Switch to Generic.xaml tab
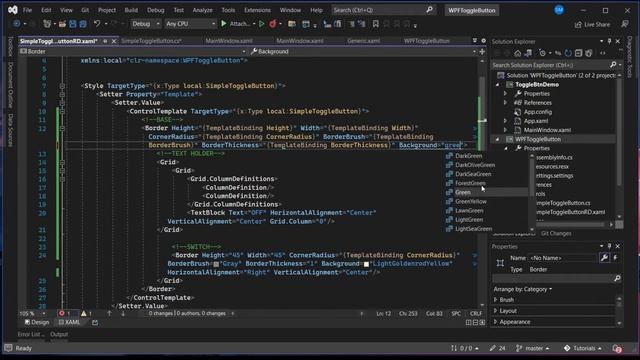Image resolution: width=640 pixels, height=360 pixels. [364, 41]
